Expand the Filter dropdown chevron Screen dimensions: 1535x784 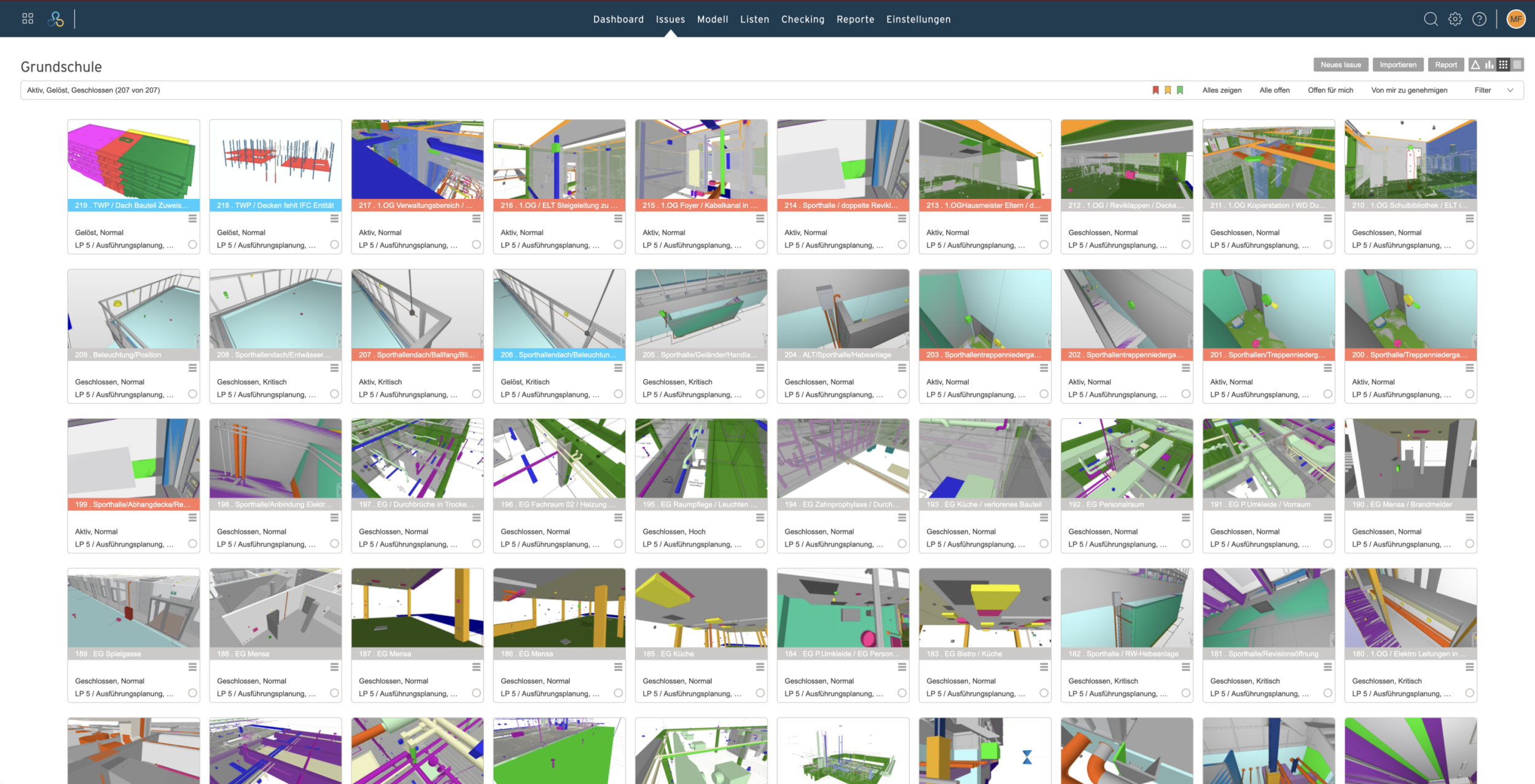tap(1510, 90)
